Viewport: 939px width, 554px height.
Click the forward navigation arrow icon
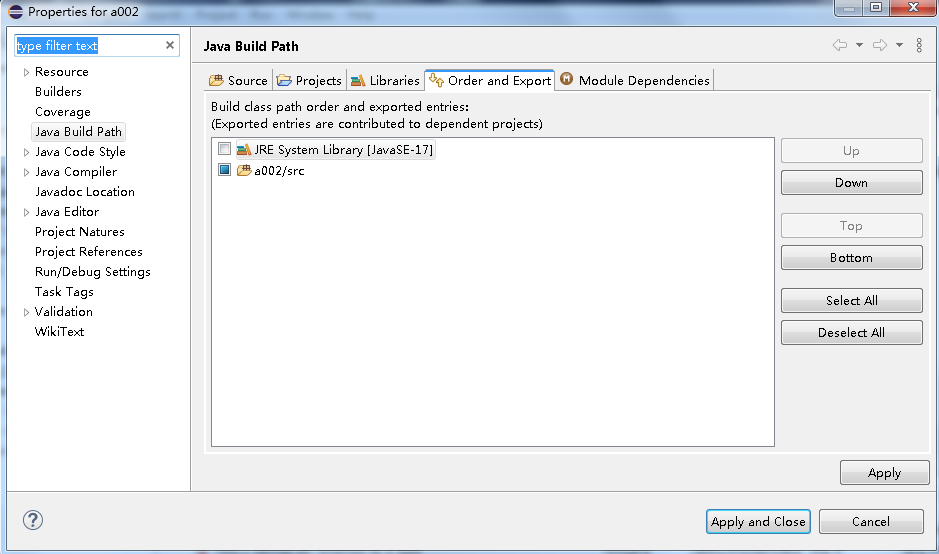(x=880, y=46)
